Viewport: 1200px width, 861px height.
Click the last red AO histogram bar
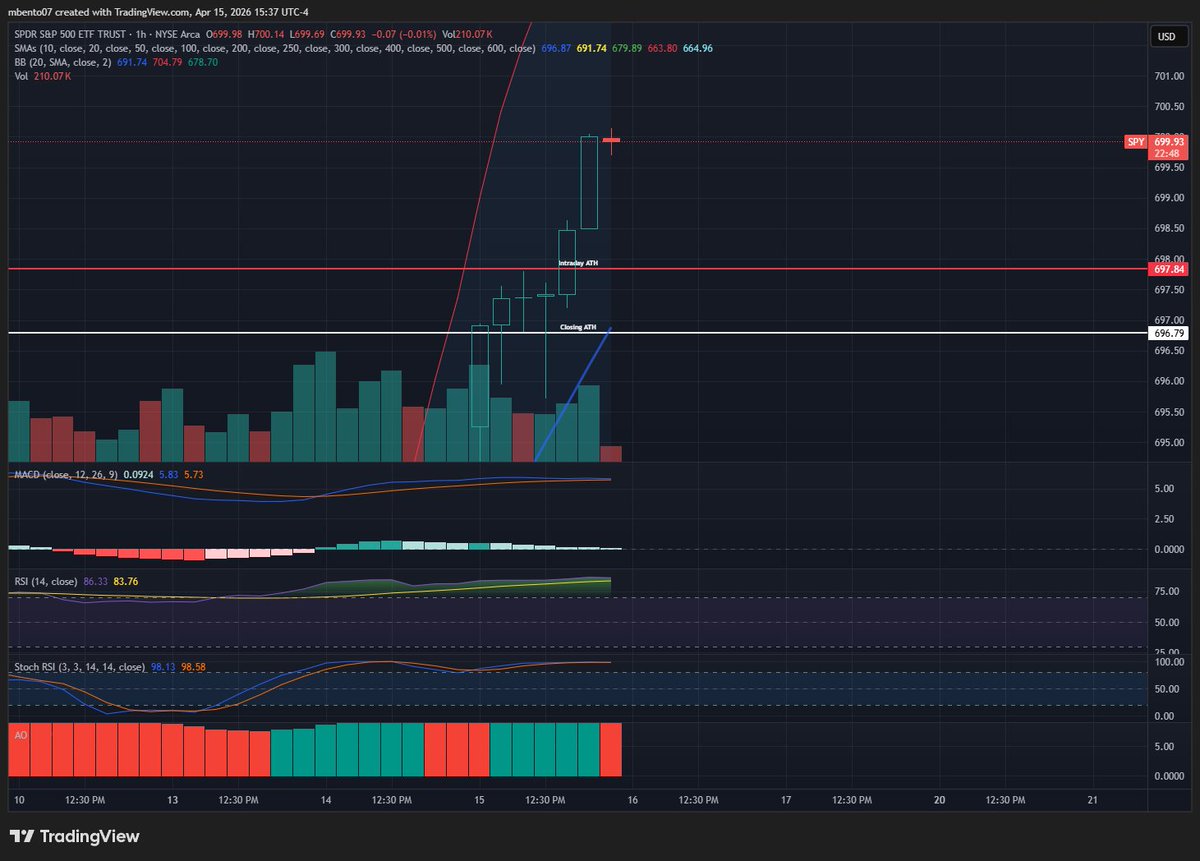(x=610, y=749)
